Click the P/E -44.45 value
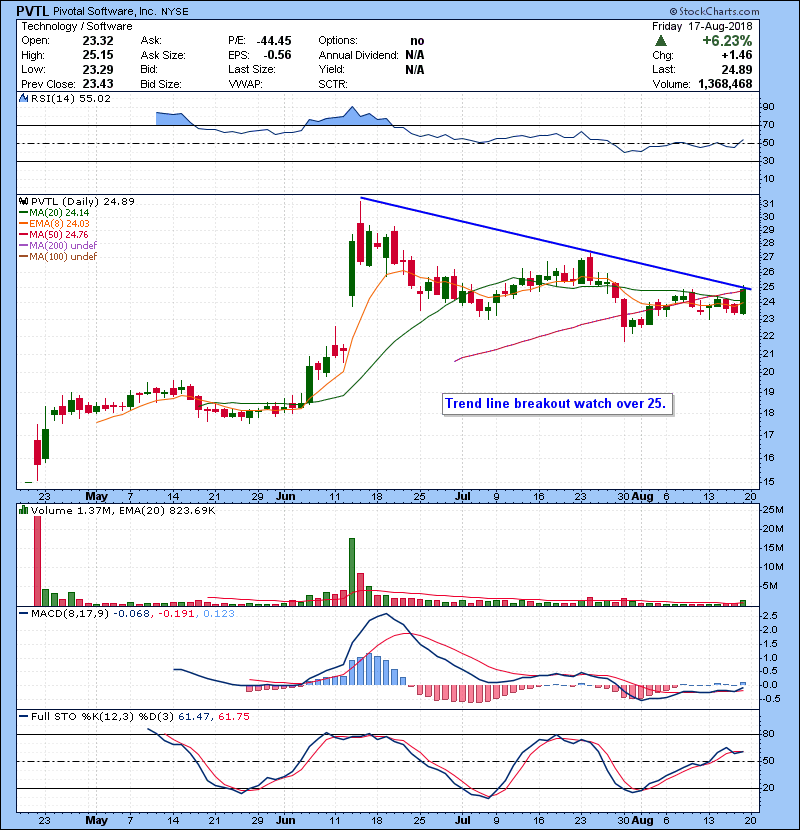The image size is (800, 830). pos(274,41)
